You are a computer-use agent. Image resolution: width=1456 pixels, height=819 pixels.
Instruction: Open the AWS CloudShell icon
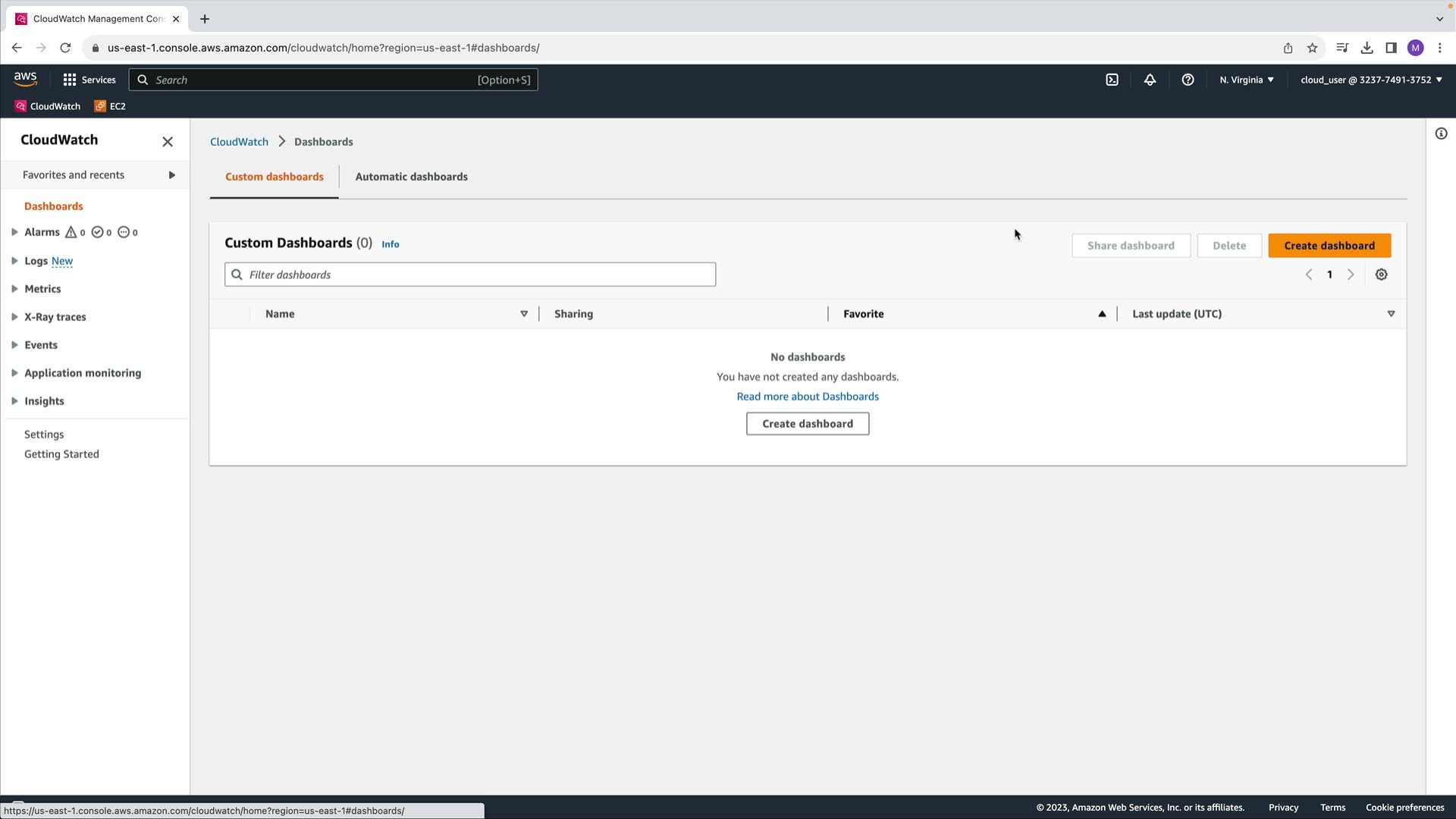point(1112,80)
